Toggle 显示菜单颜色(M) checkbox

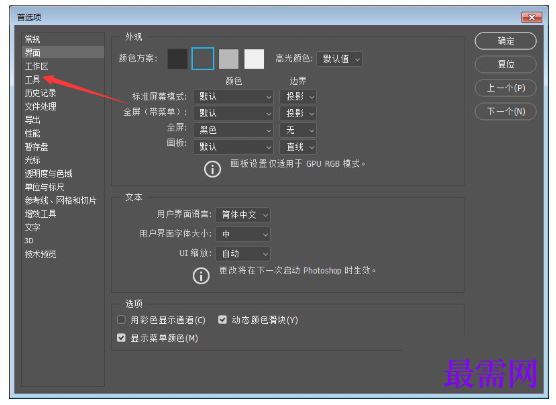(121, 338)
